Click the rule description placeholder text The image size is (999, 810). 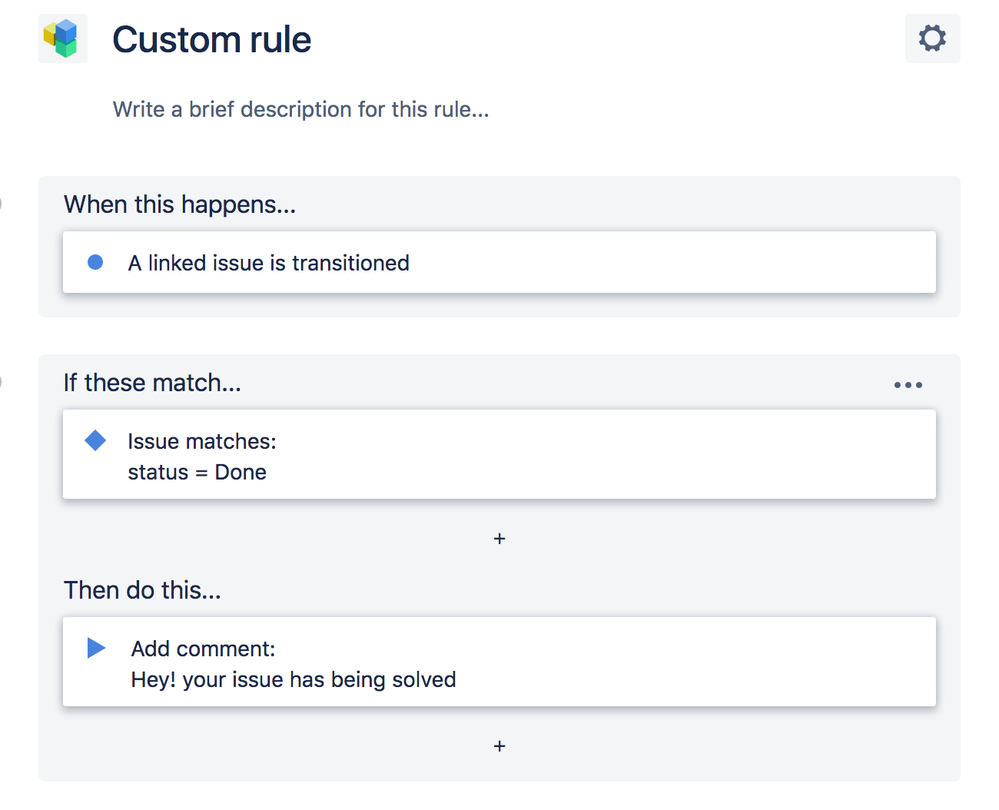pyautogui.click(x=300, y=109)
